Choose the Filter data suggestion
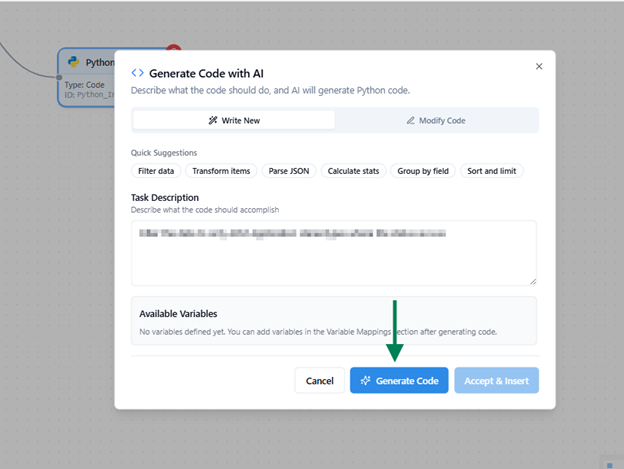The image size is (624, 469). 156,171
